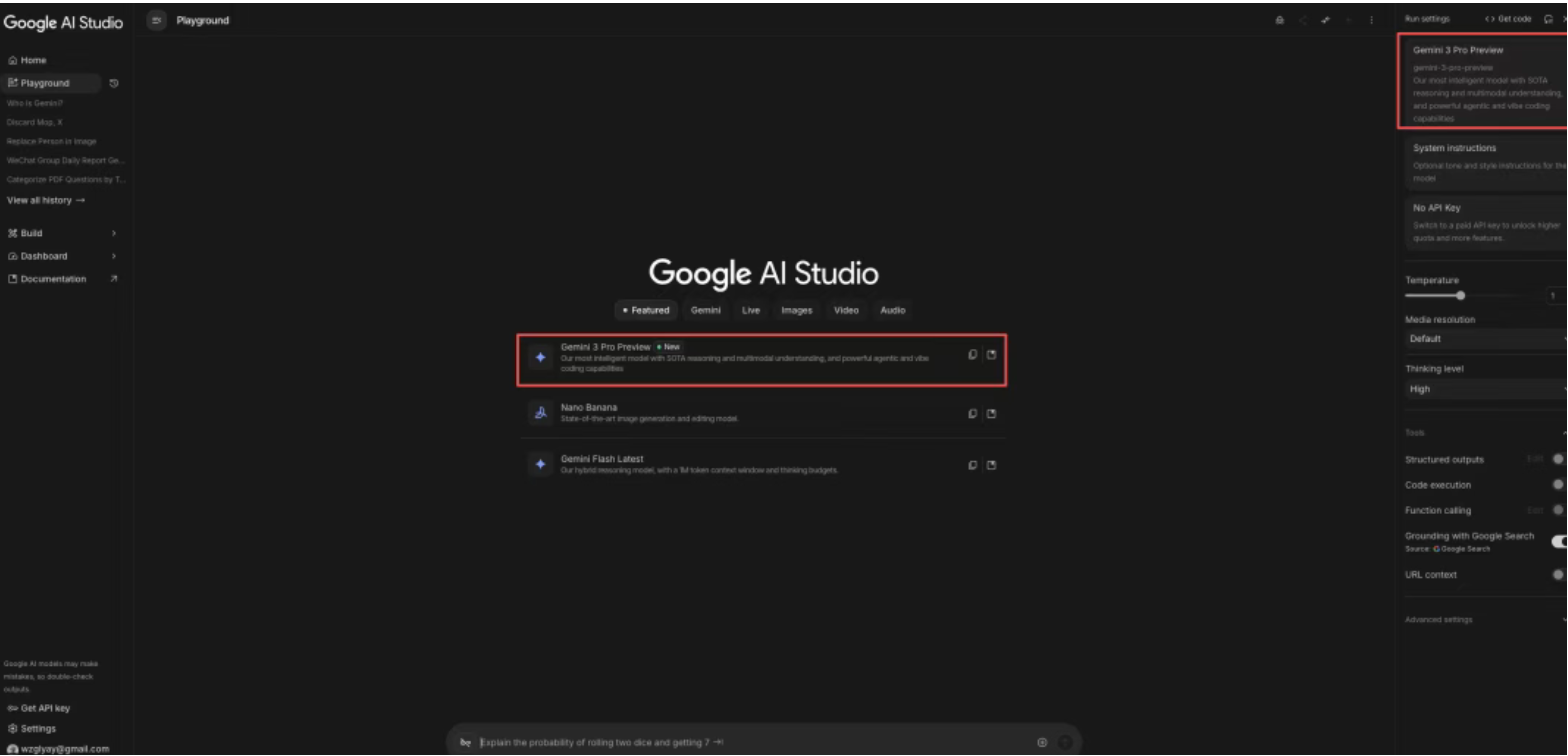The width and height of the screenshot is (1568, 756).
Task: Open the Media resolution dropdown
Action: 1485,339
